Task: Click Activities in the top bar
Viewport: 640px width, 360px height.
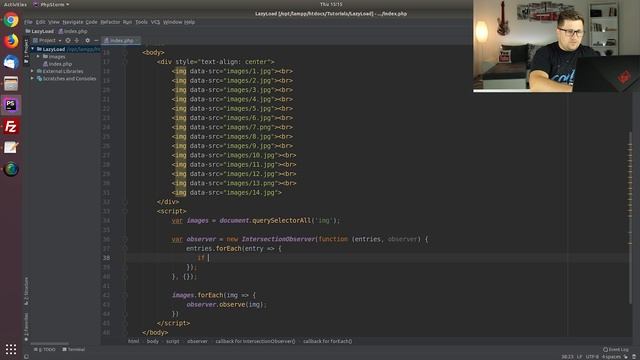Action: point(15,4)
